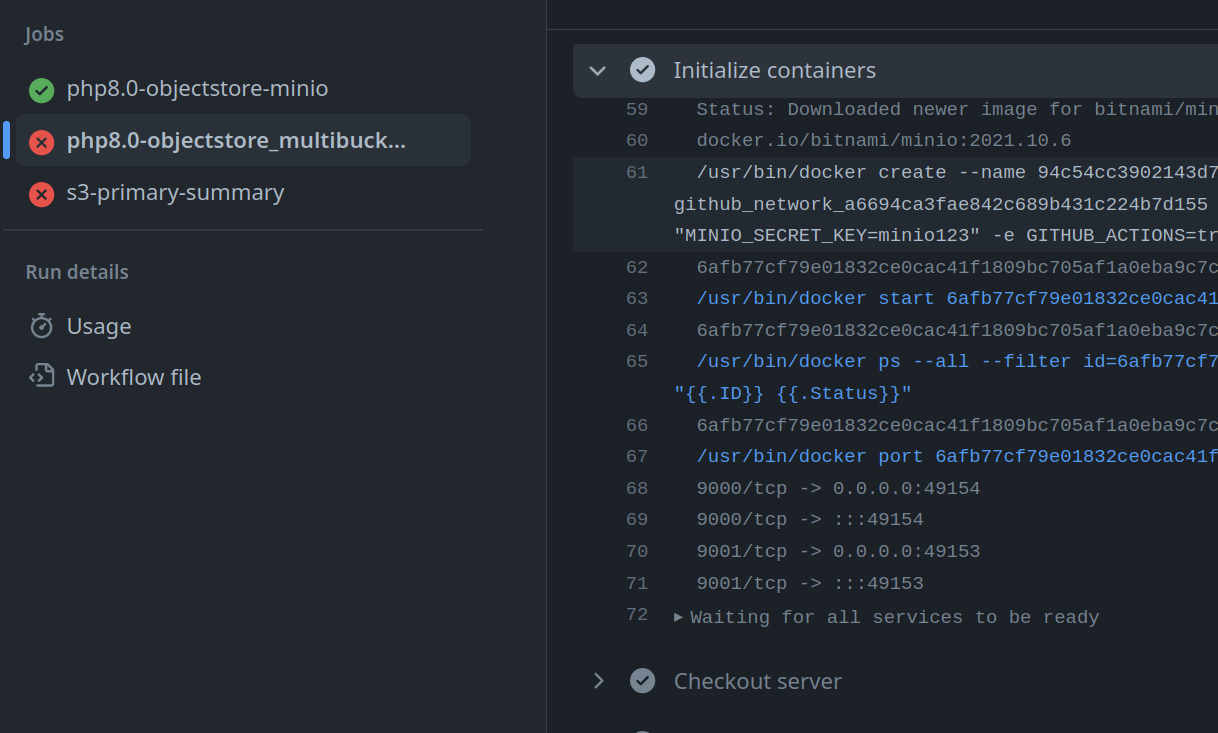1218x733 pixels.
Task: Open the Usage run details
Action: coord(99,326)
